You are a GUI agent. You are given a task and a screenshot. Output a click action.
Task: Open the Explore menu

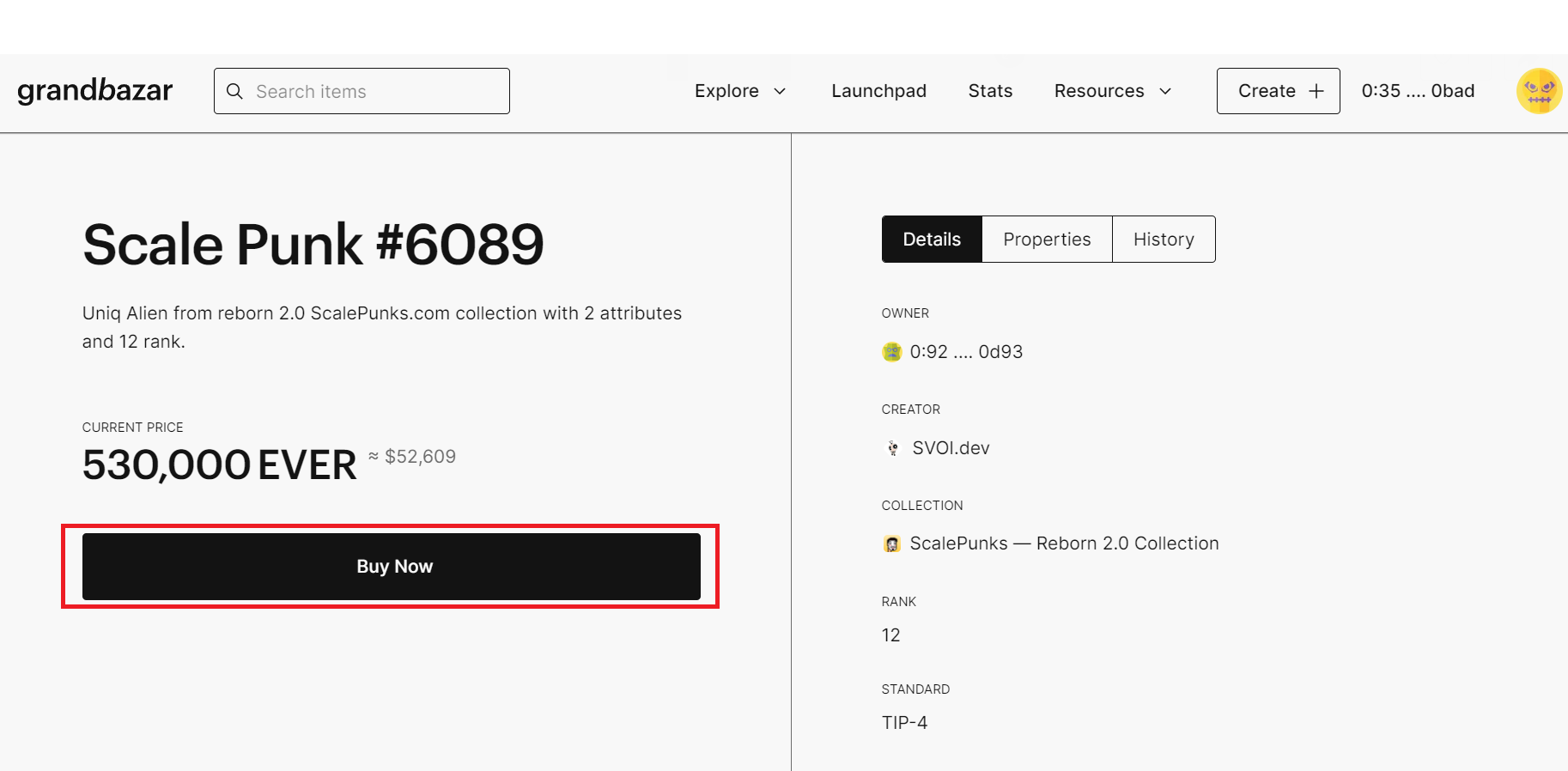click(740, 91)
